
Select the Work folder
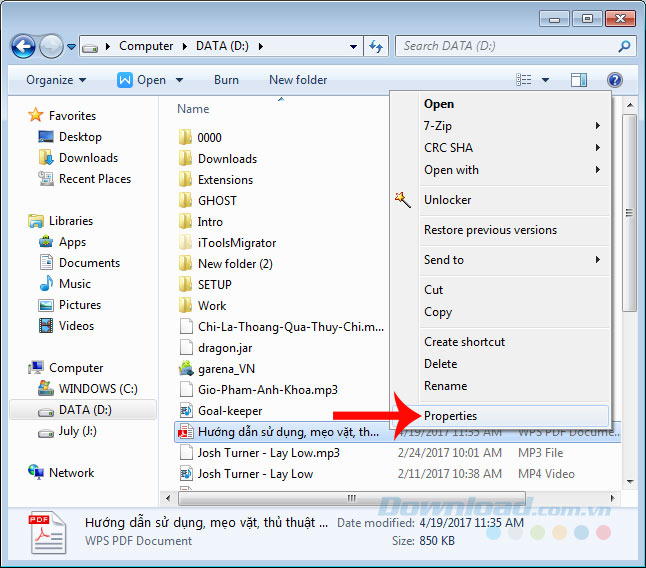(212, 306)
